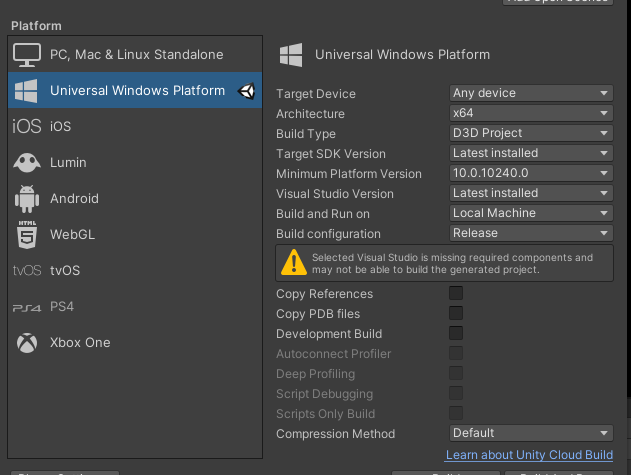Image resolution: width=631 pixels, height=475 pixels.
Task: Tick the Copy PDB files checkbox
Action: [x=456, y=314]
